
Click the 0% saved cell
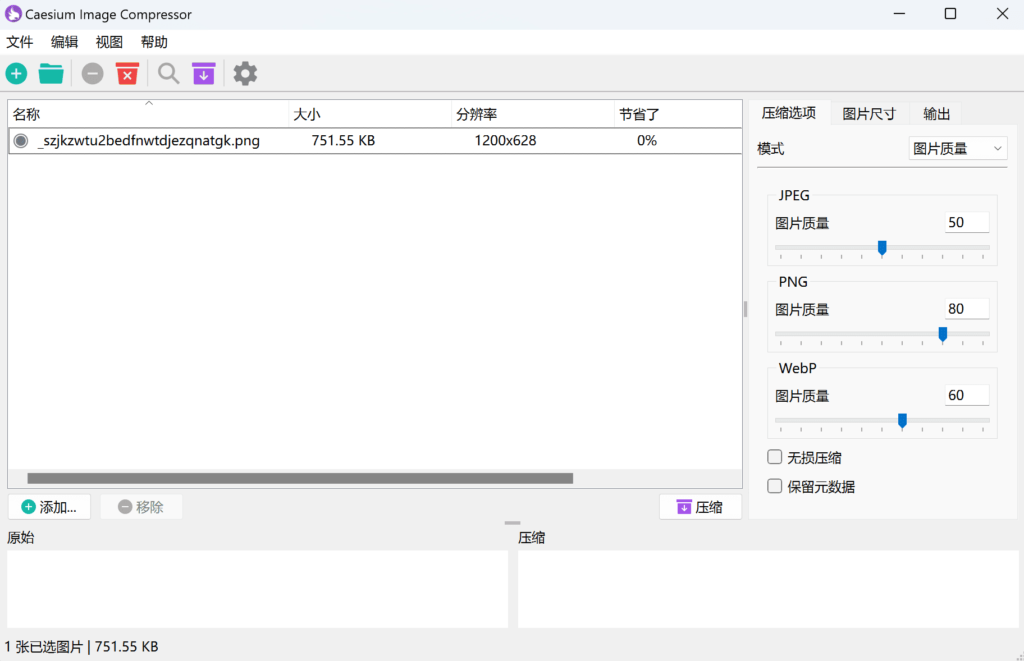[647, 140]
